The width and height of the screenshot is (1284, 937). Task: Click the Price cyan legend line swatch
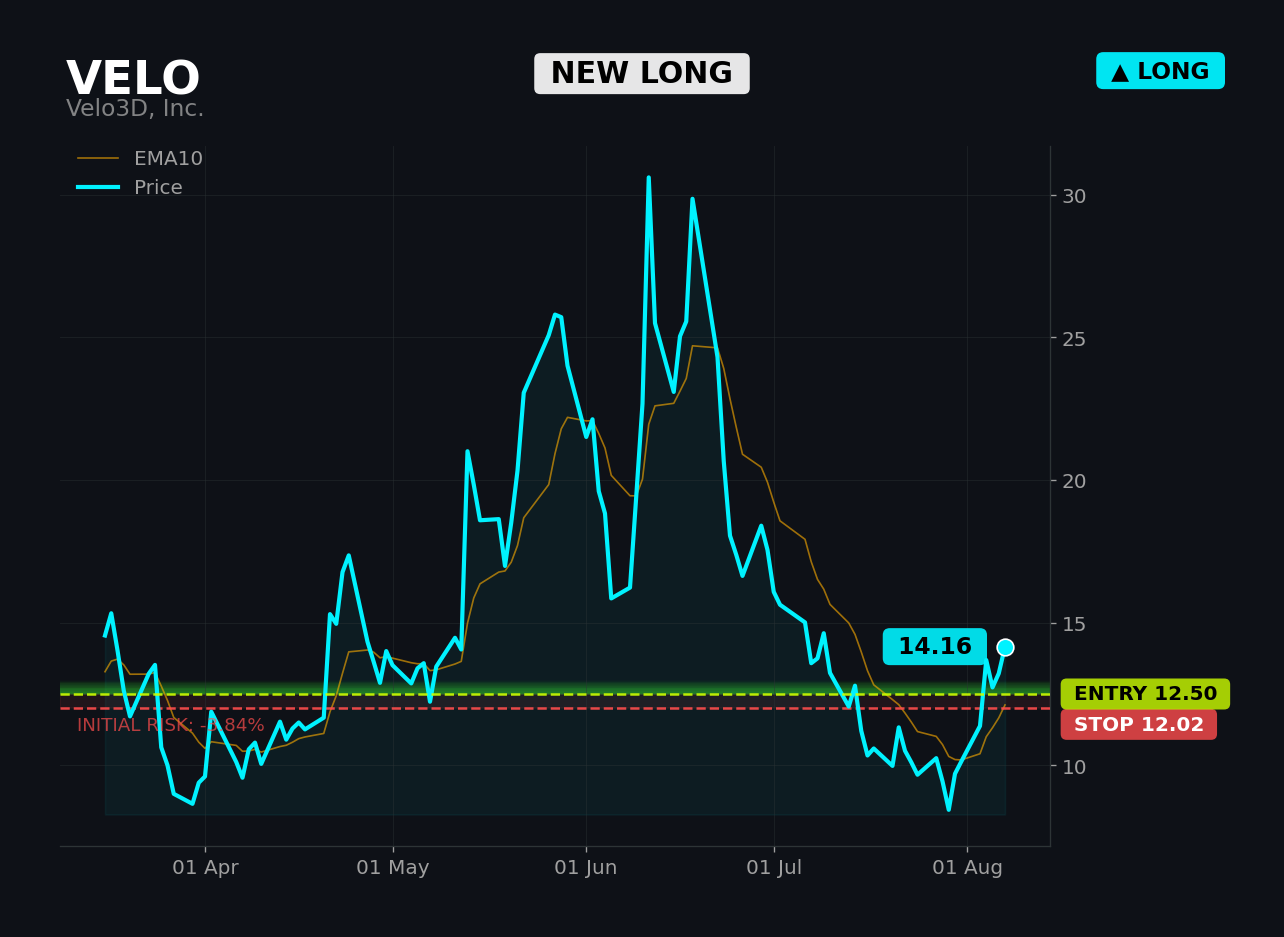(98, 188)
